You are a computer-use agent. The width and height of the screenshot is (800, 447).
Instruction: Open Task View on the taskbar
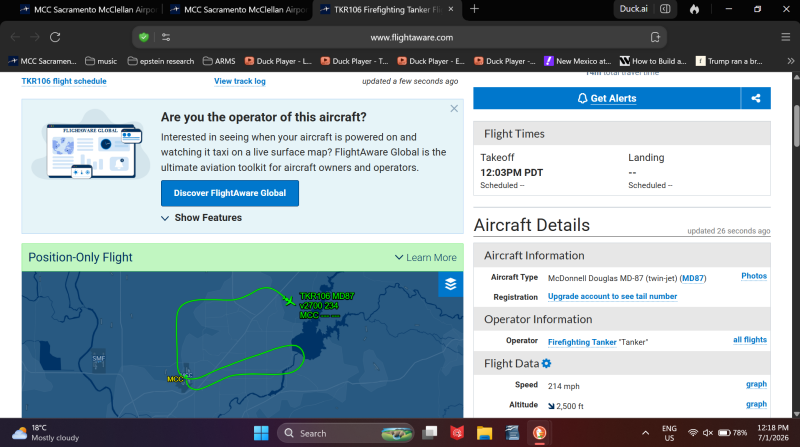coord(430,433)
